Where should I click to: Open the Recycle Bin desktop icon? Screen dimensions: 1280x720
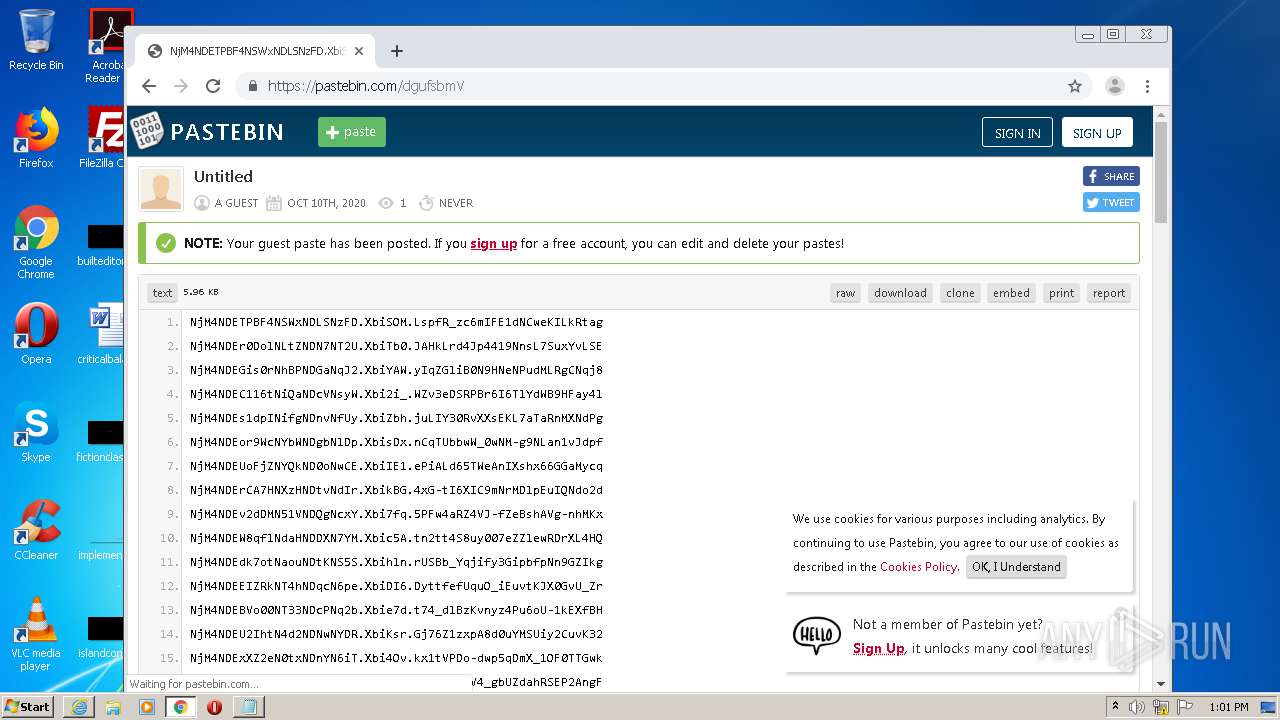(x=36, y=40)
